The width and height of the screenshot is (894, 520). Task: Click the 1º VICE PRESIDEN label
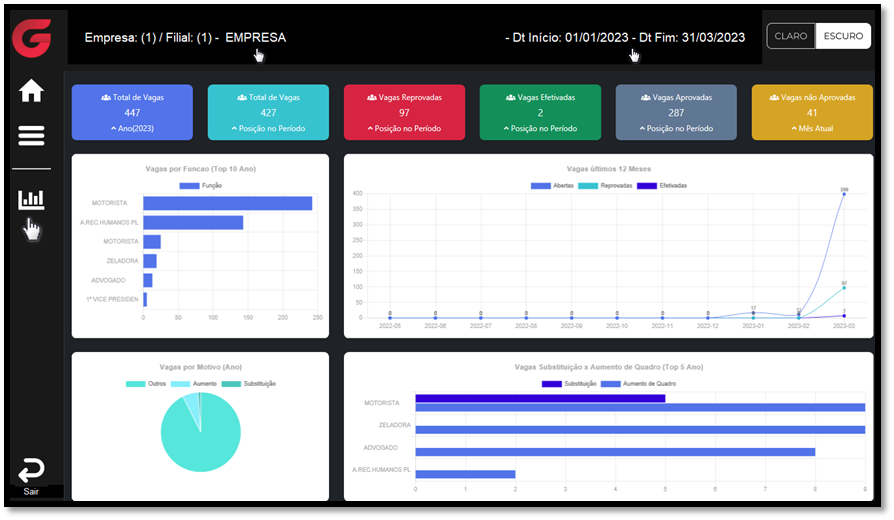pos(112,299)
